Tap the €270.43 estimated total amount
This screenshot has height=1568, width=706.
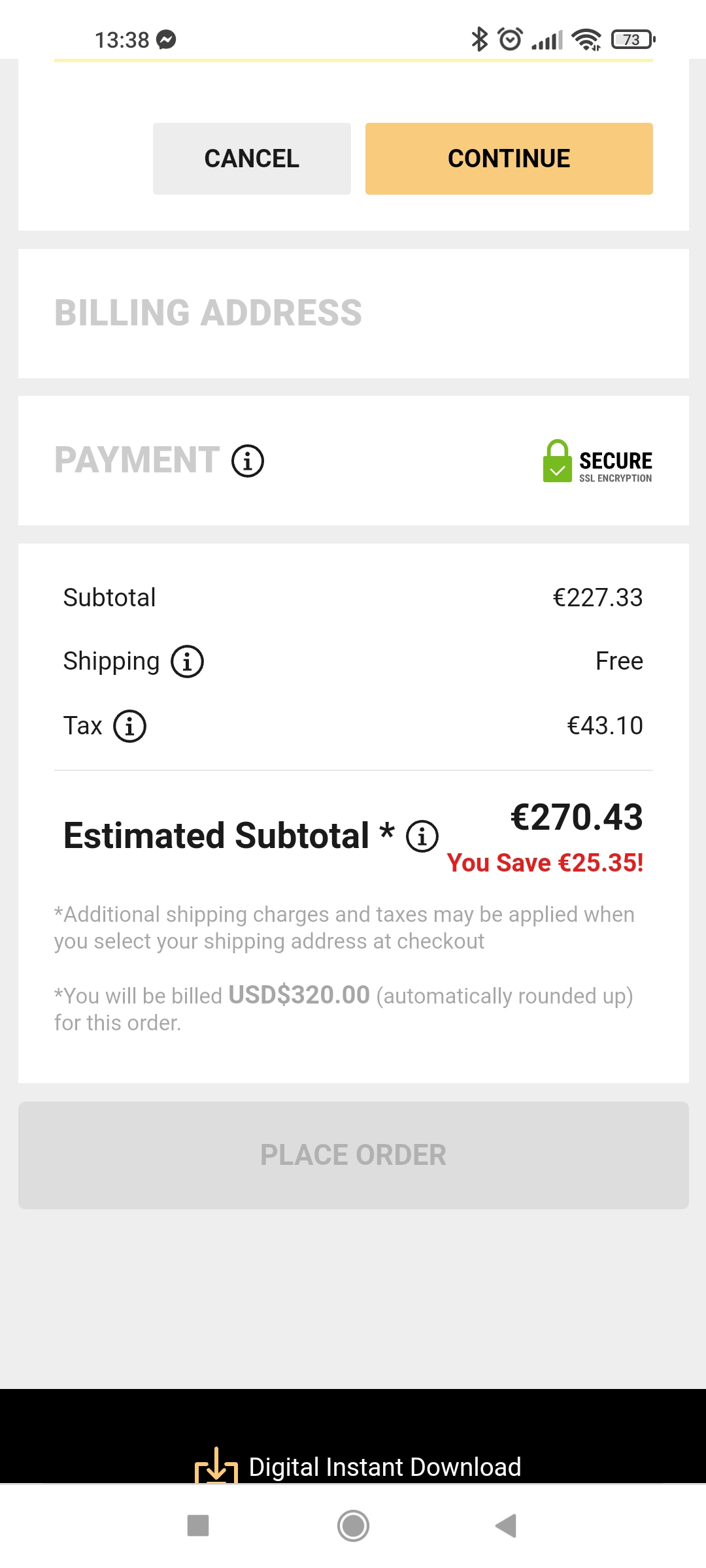pos(577,817)
